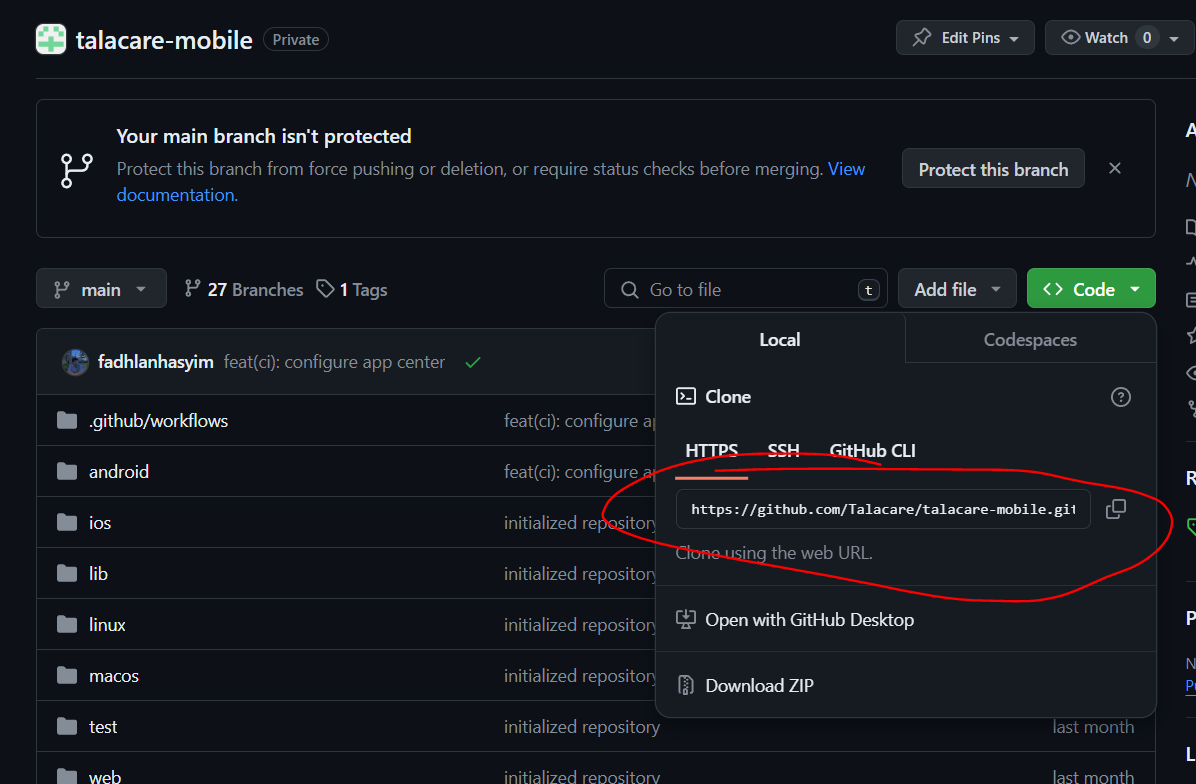Click the Protect this branch button

click(x=992, y=168)
